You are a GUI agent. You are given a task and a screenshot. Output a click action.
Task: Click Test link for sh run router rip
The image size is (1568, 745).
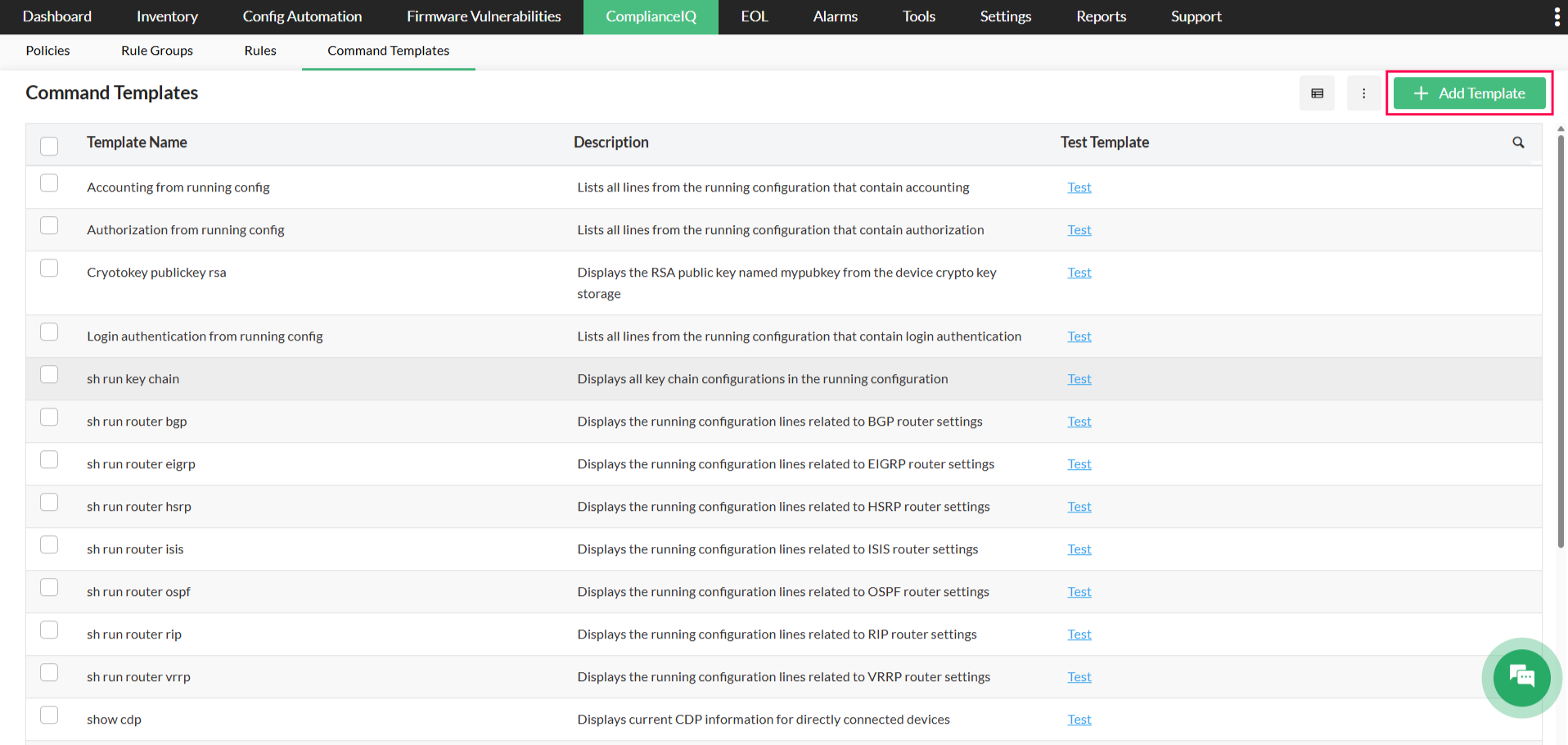(x=1079, y=634)
